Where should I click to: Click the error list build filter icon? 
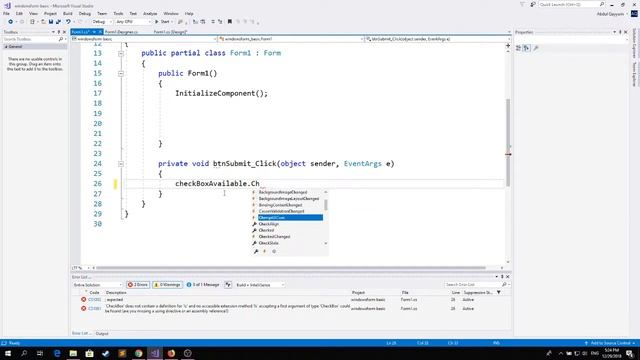(228, 285)
